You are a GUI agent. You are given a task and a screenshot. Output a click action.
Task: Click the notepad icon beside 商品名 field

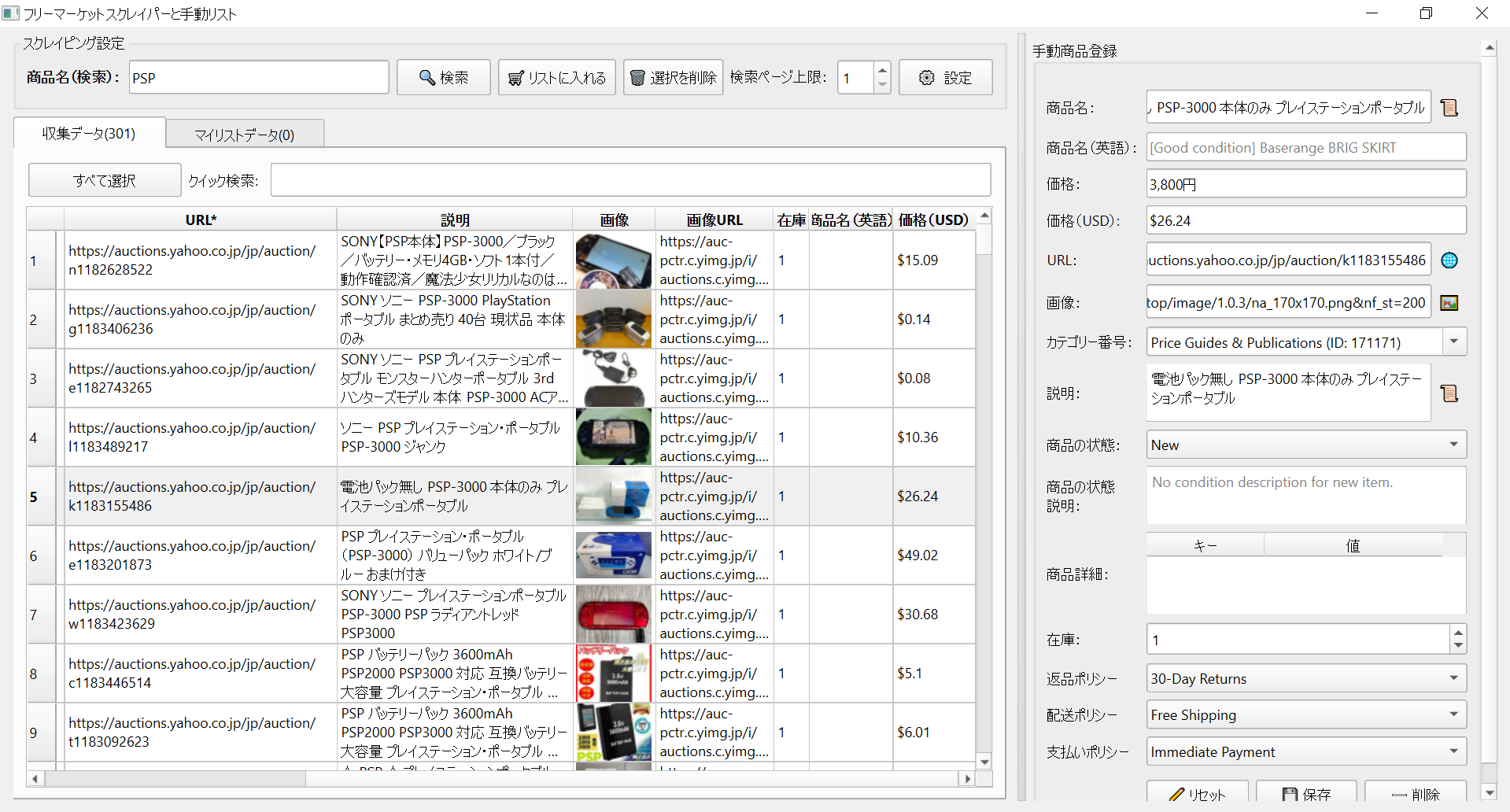[x=1449, y=108]
